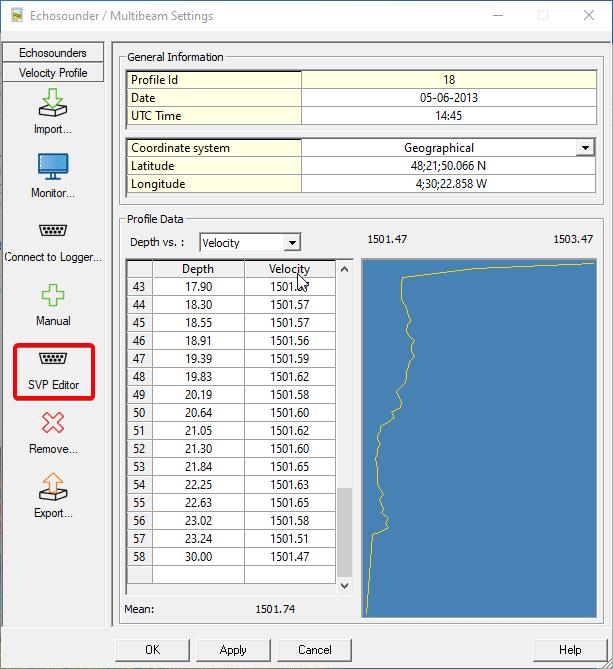The width and height of the screenshot is (613, 669).
Task: Click depth cell 21.30
Action: (198, 449)
